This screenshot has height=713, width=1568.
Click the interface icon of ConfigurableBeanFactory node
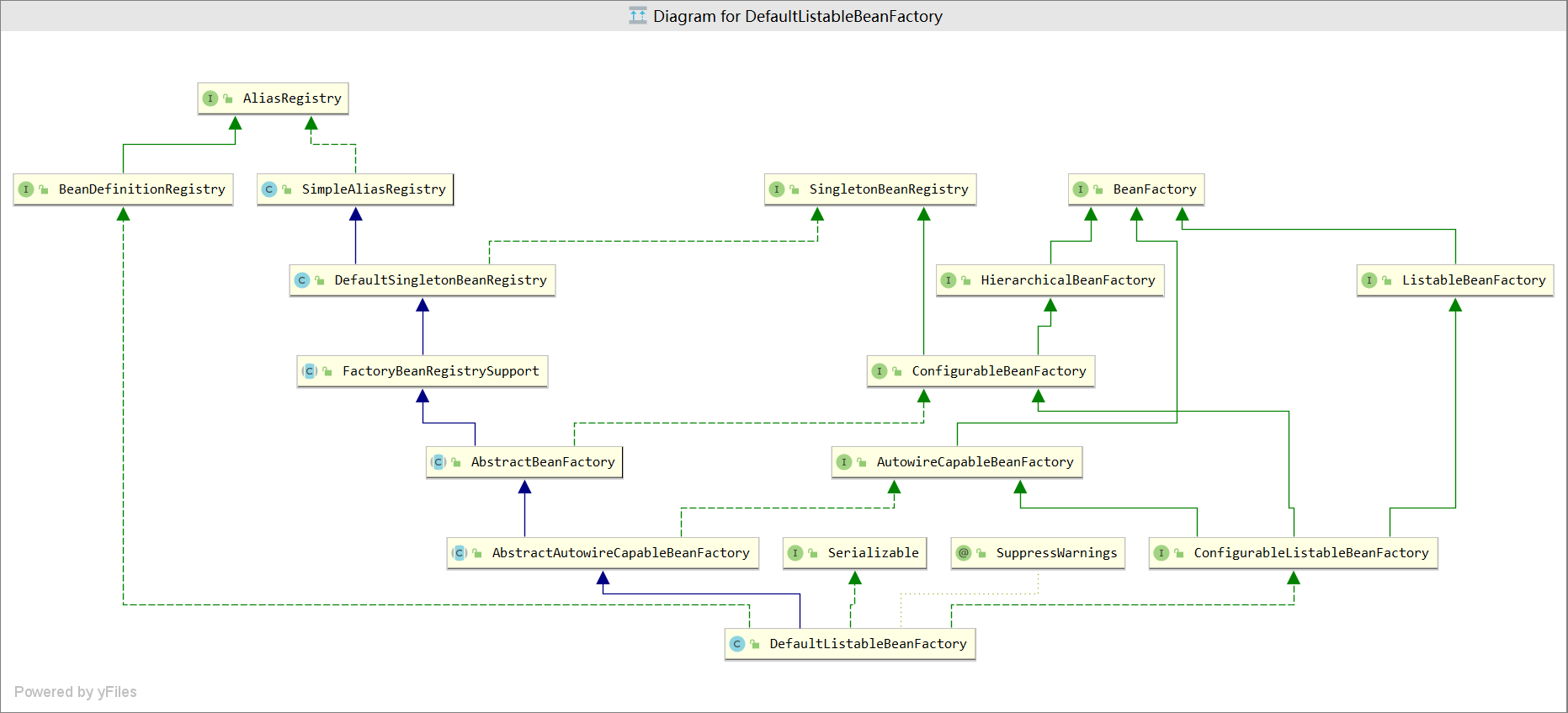pyautogui.click(x=880, y=371)
